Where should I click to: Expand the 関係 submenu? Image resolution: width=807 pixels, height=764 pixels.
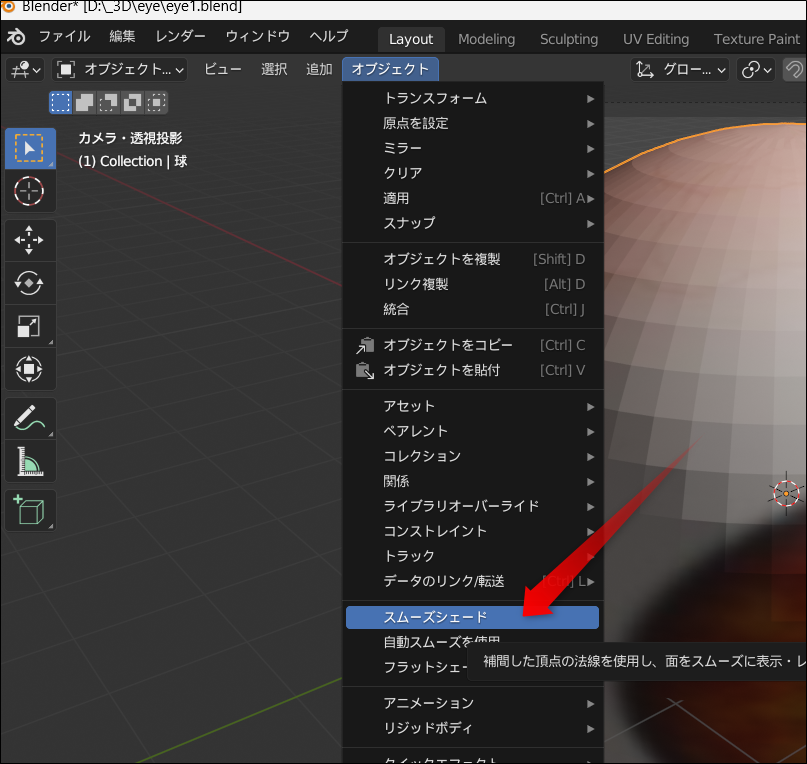472,481
